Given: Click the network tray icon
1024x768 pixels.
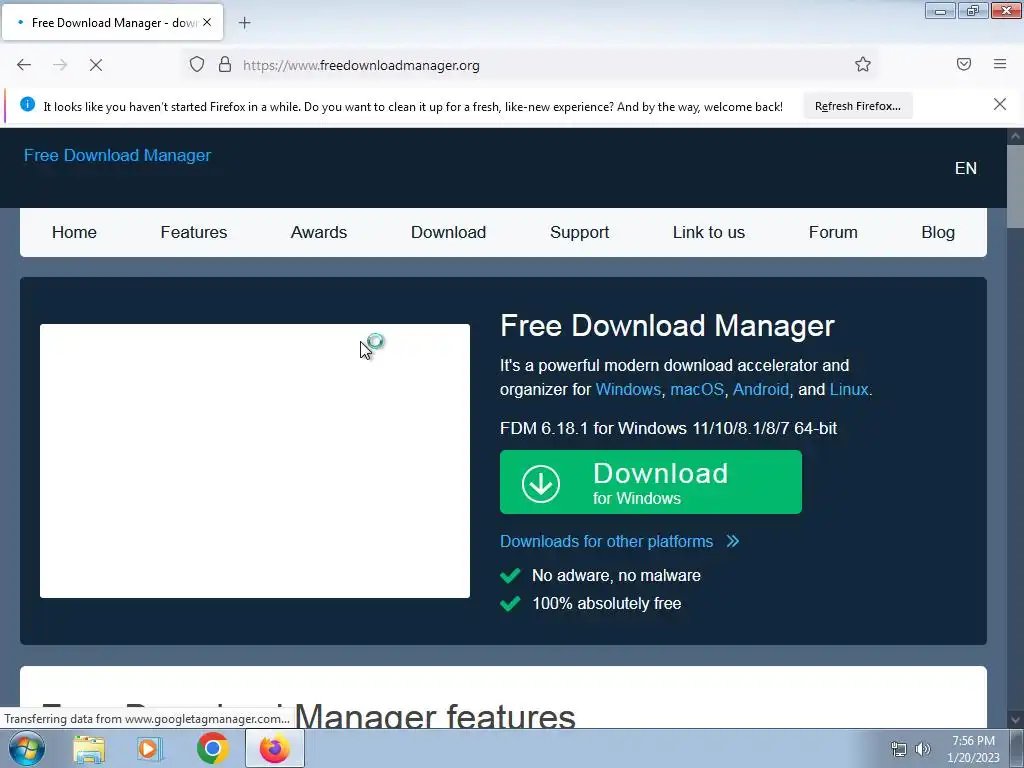Looking at the screenshot, I should pos(899,750).
